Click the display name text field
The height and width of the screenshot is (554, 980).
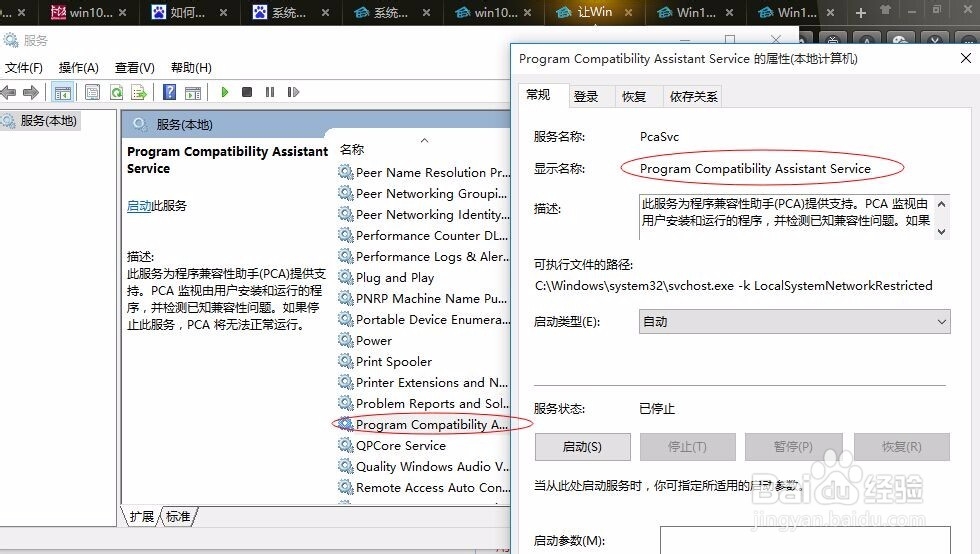click(x=755, y=168)
